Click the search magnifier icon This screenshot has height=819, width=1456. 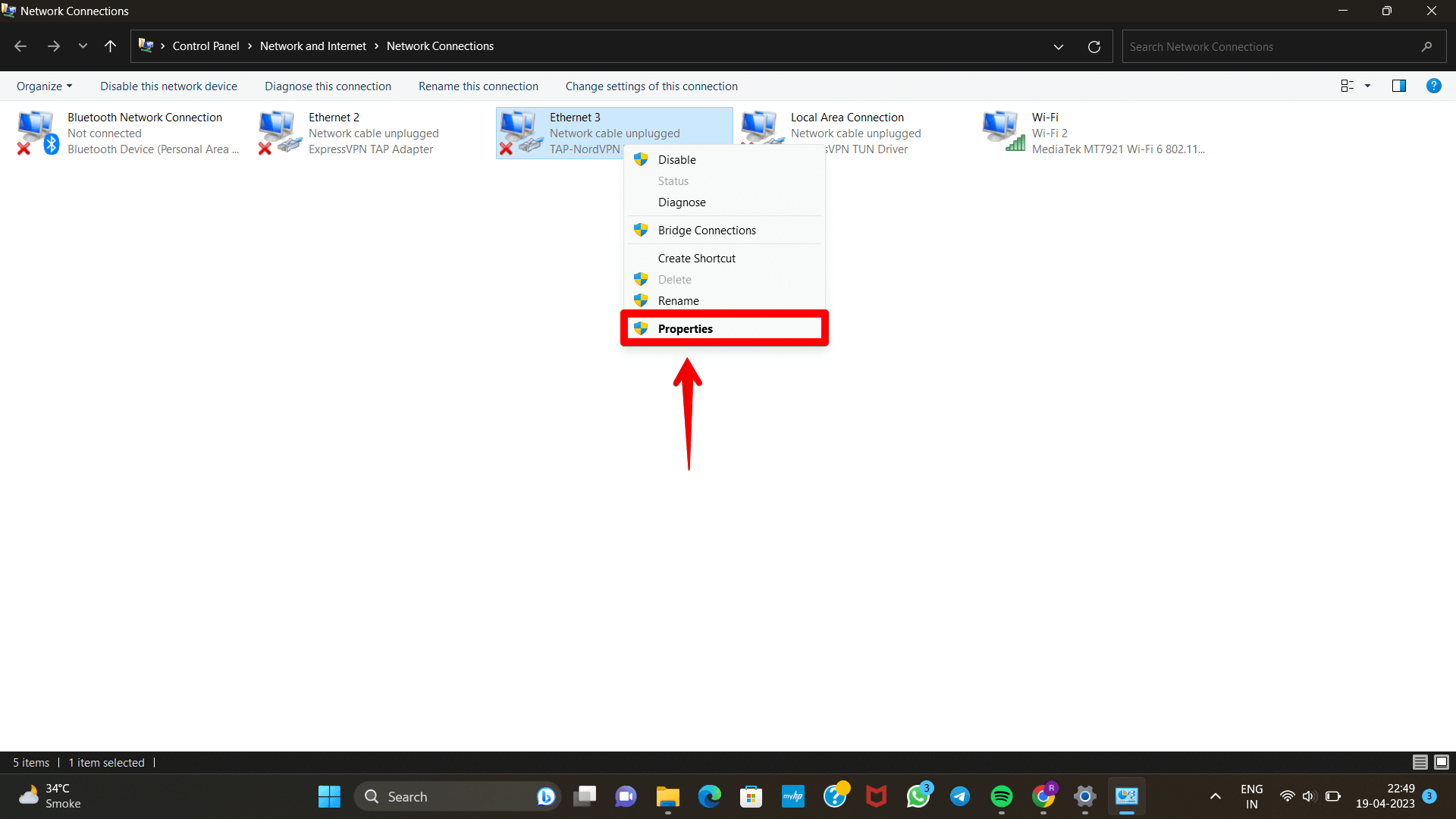point(1426,46)
